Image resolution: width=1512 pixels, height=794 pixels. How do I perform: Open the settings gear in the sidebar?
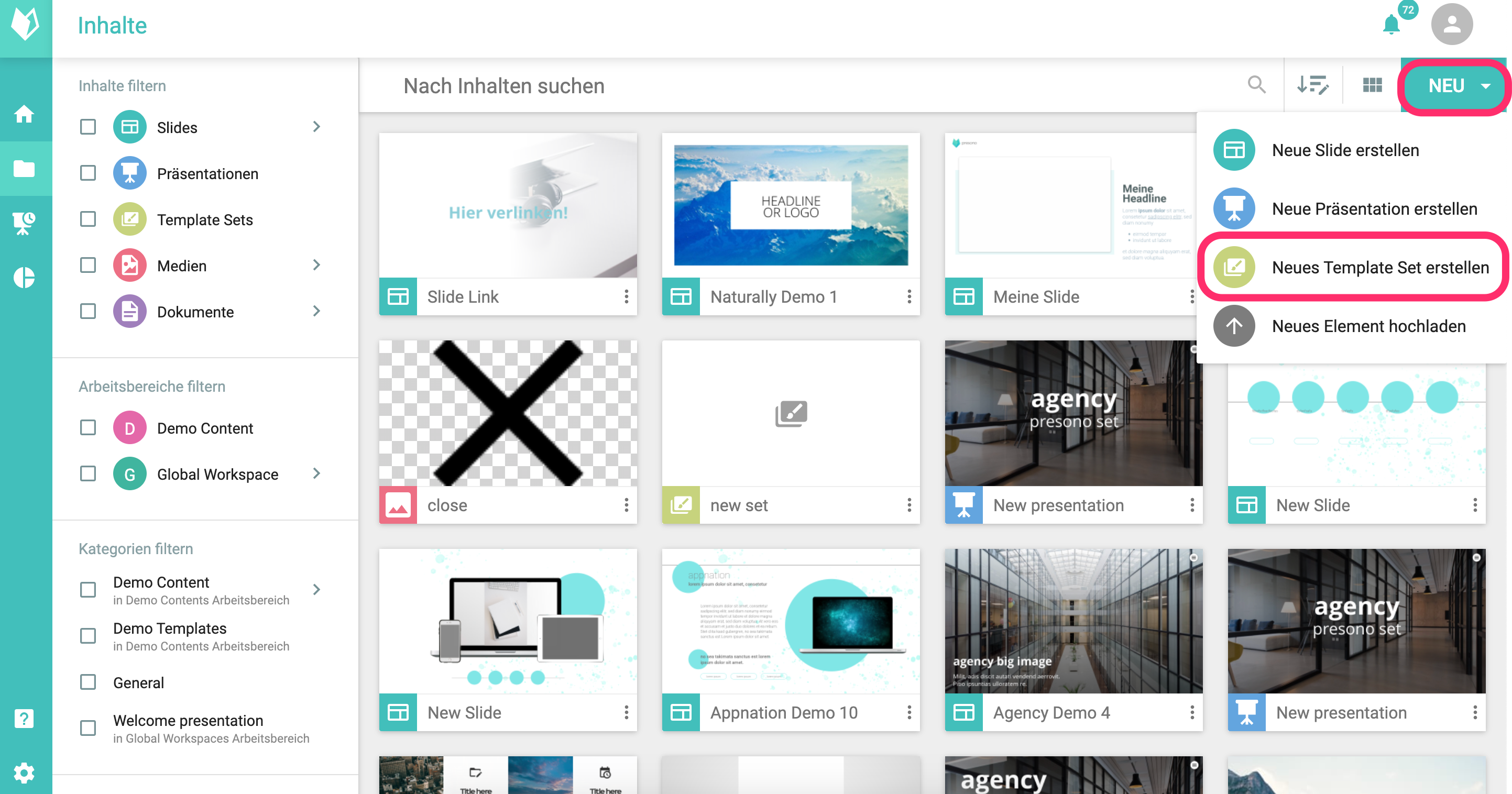pos(24,773)
